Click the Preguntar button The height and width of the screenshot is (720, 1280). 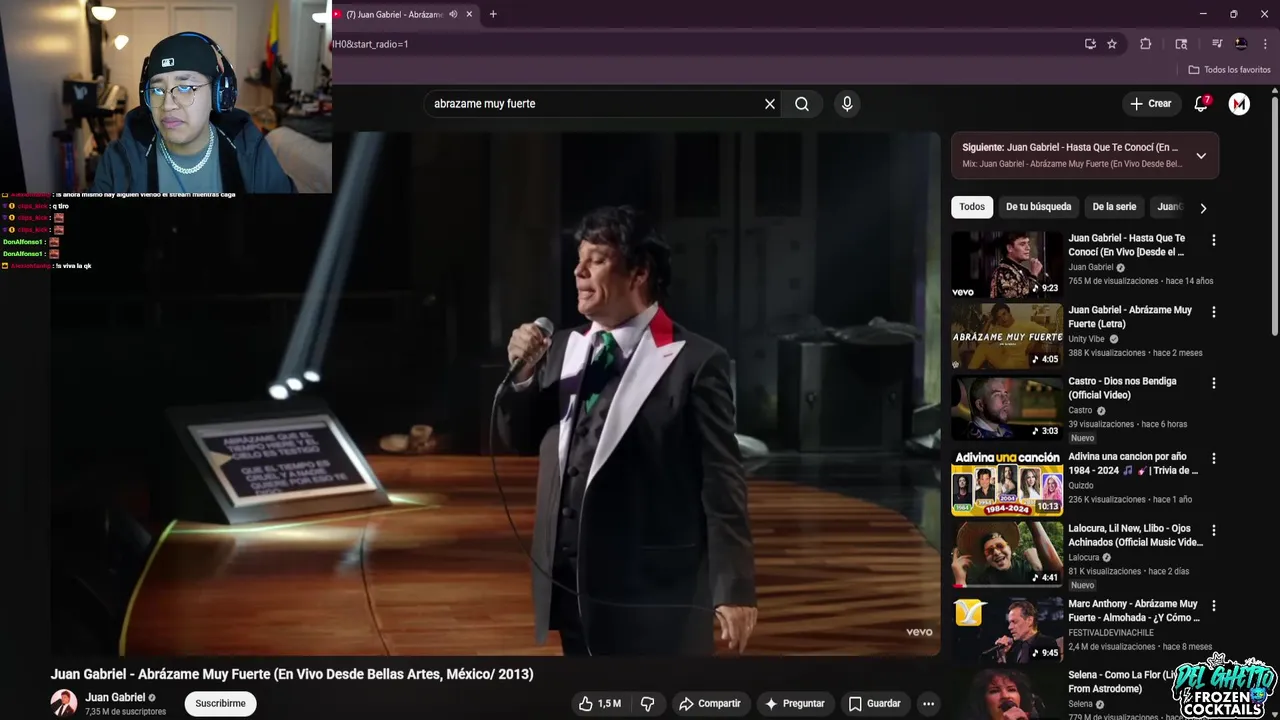794,703
